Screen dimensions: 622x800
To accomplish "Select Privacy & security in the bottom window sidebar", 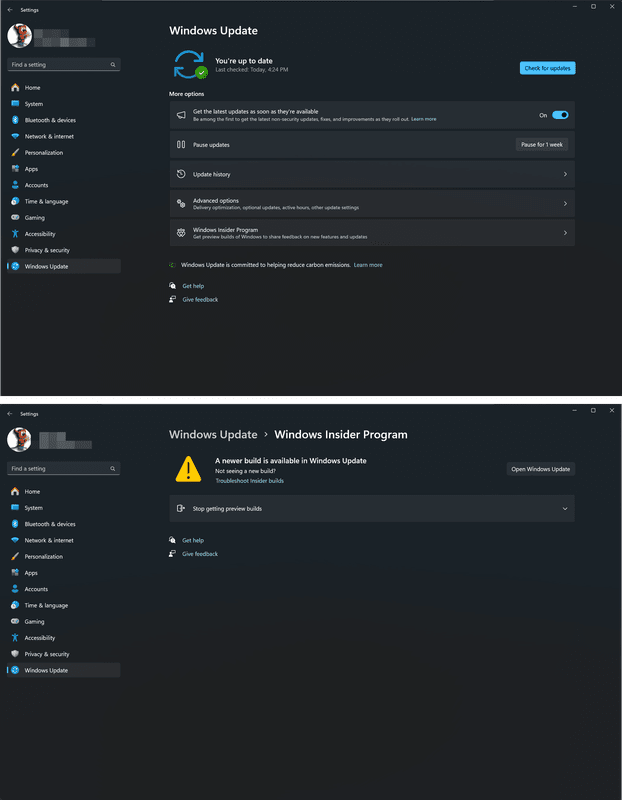I will pos(64,654).
